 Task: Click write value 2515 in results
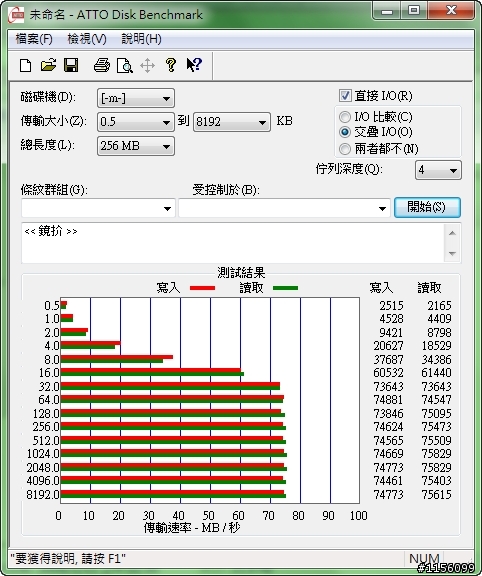(x=392, y=306)
